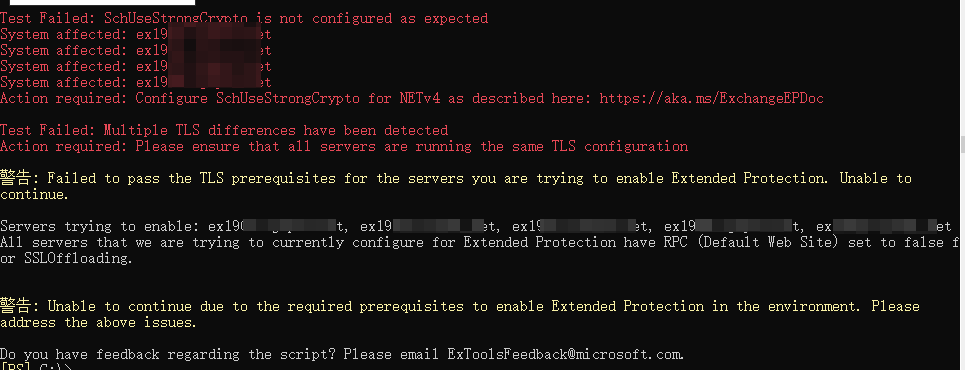The image size is (965, 370).
Task: Click 'Test Failed: Multiple TLS differences' line
Action: (x=224, y=131)
